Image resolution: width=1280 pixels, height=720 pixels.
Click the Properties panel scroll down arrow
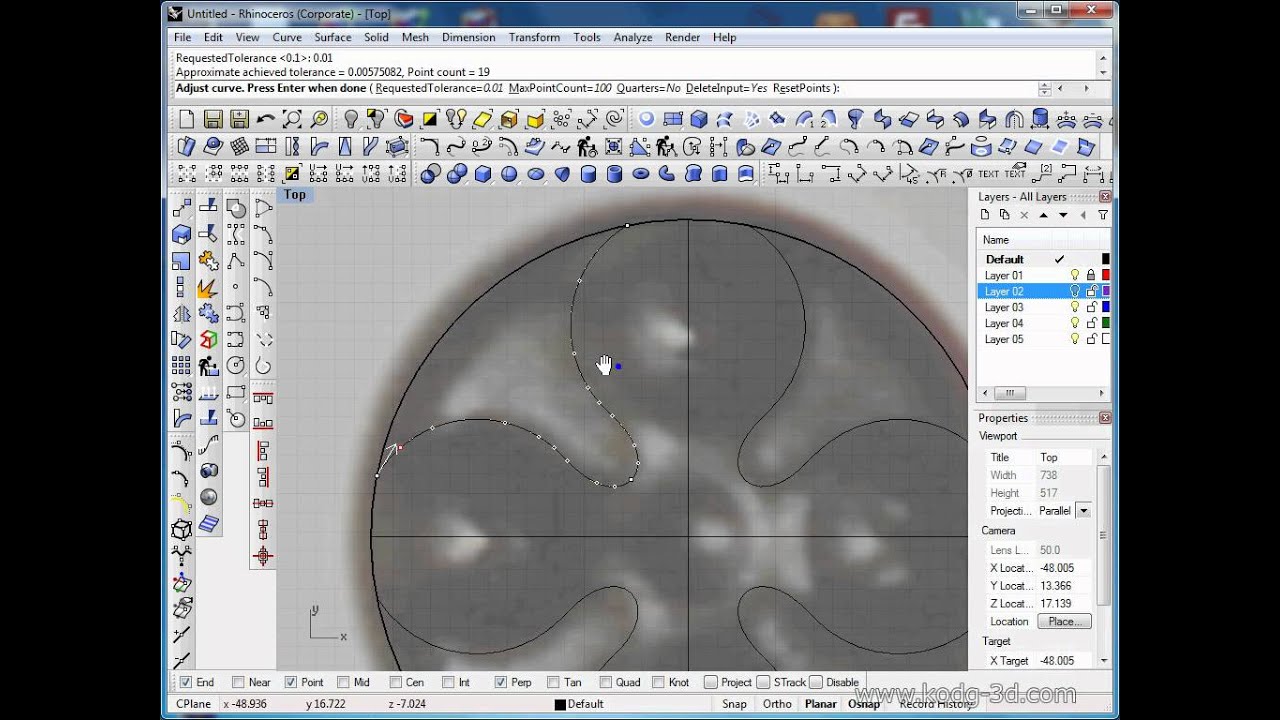[1103, 660]
